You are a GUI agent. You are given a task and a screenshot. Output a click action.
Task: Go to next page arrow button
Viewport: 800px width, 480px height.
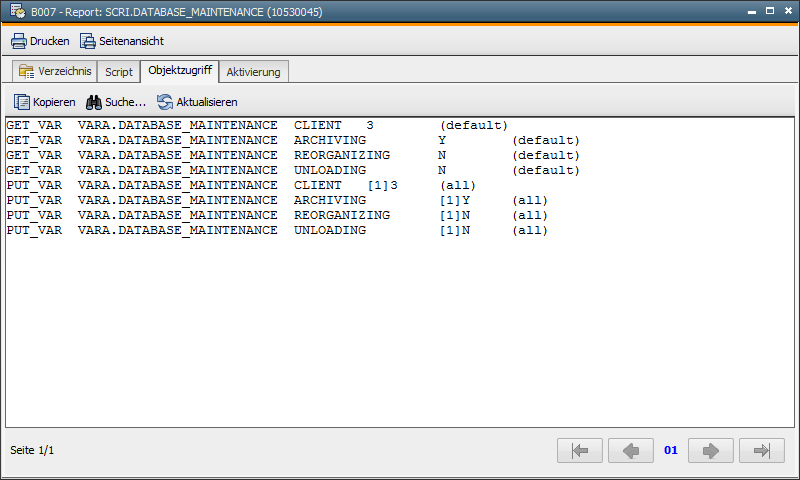point(711,450)
